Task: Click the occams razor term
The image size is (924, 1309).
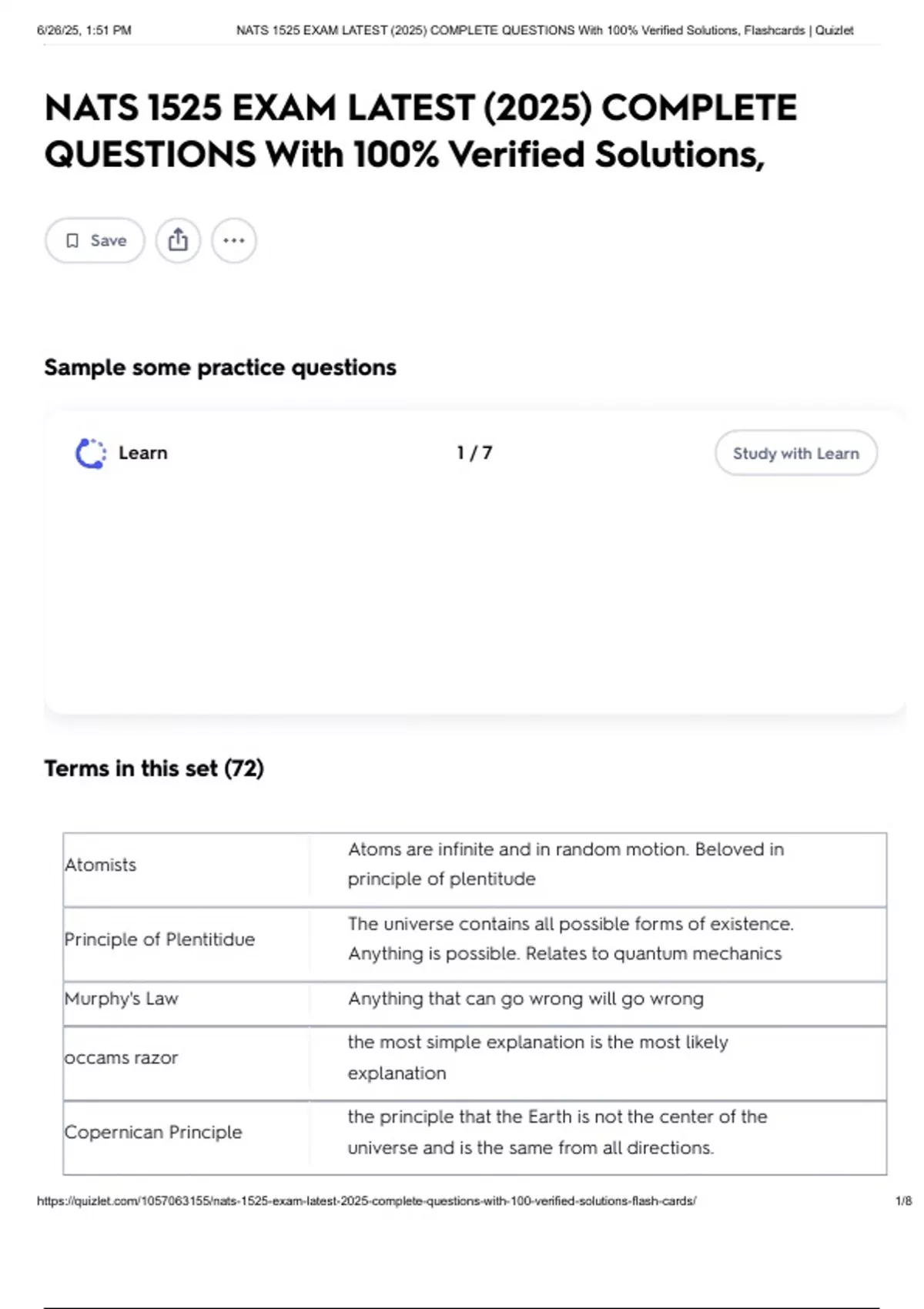Action: coord(122,1058)
